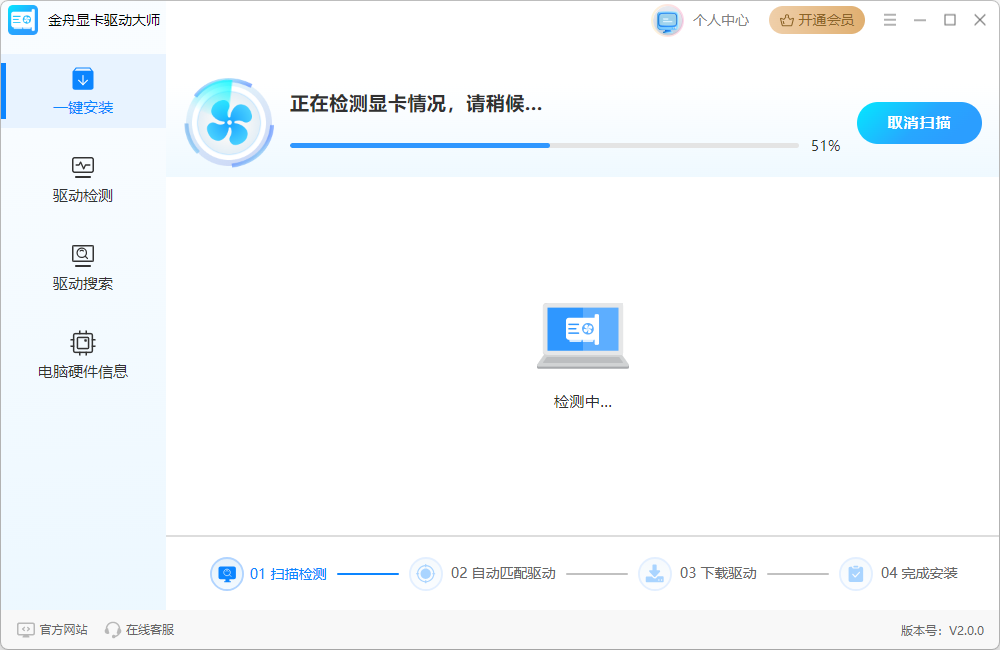
Task: View 电脑硬件信息 via its chip icon
Action: click(x=83, y=343)
